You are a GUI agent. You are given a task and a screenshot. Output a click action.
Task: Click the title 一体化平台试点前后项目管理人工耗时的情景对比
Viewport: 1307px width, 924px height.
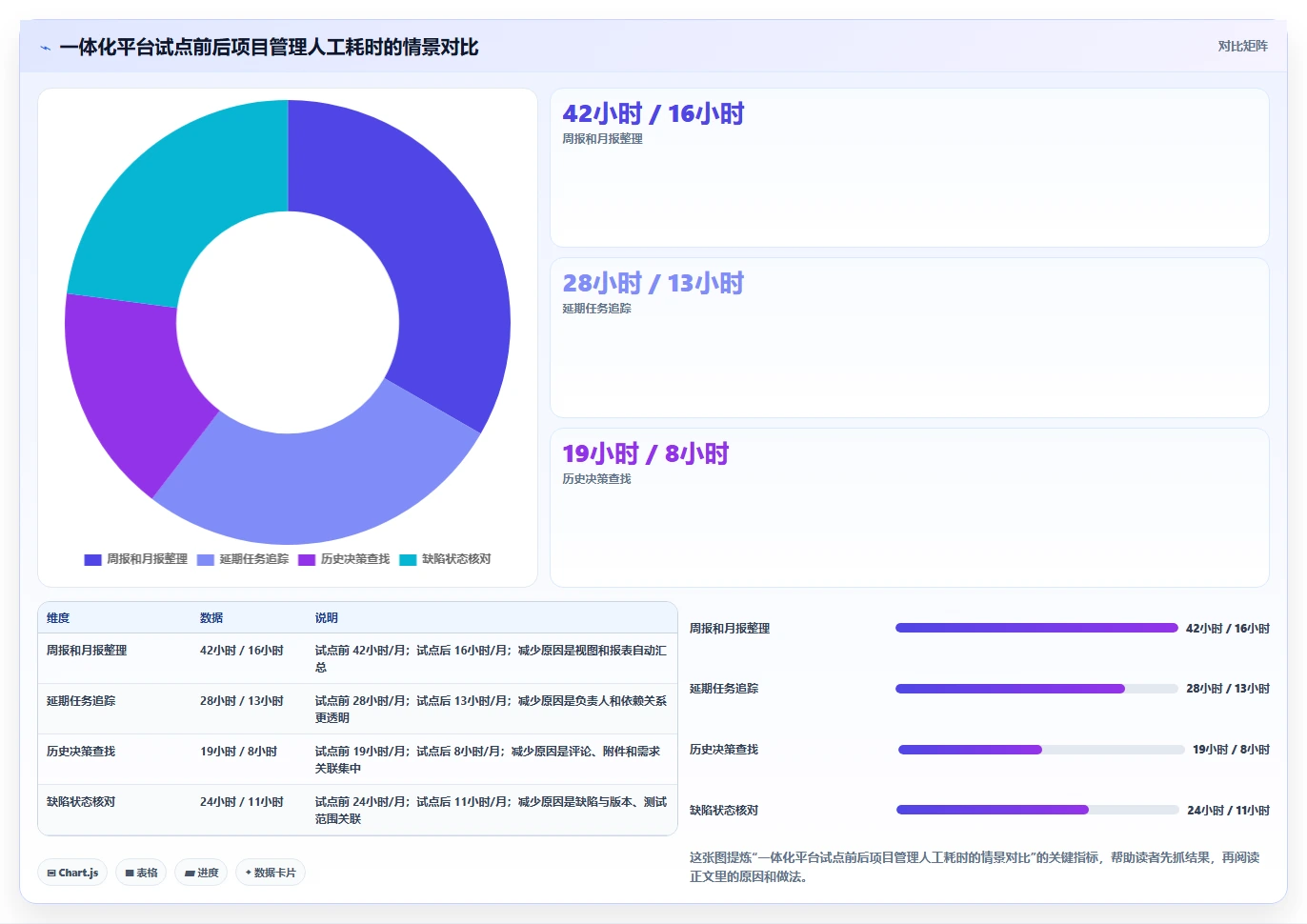pos(270,47)
